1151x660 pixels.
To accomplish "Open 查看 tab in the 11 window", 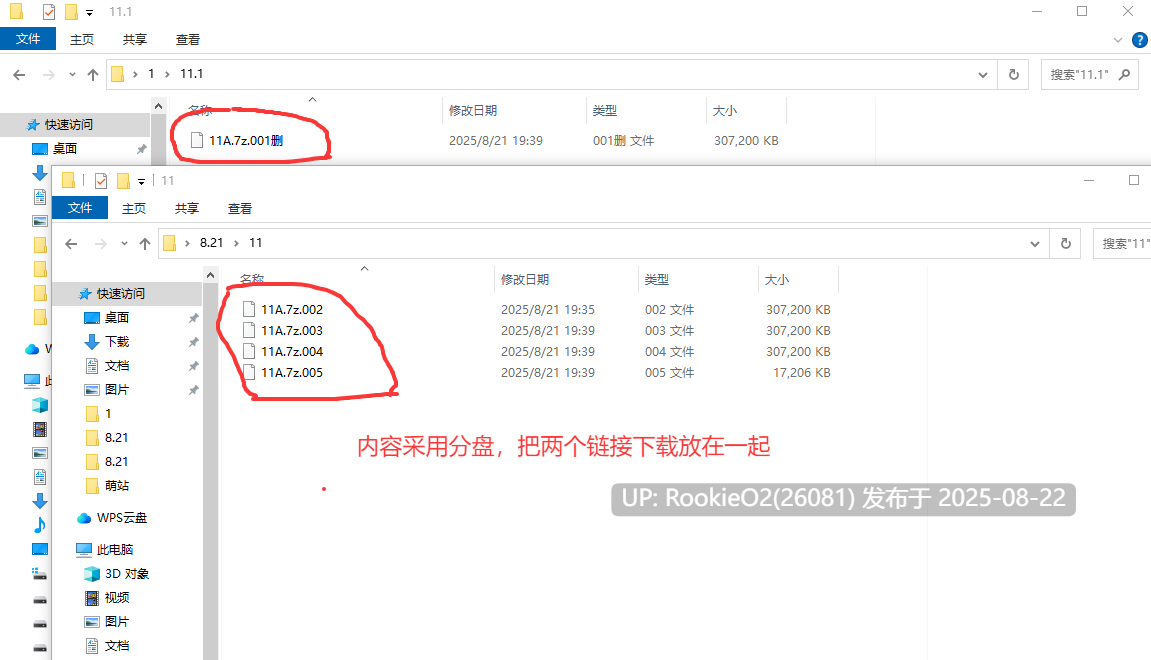I will (x=239, y=208).
